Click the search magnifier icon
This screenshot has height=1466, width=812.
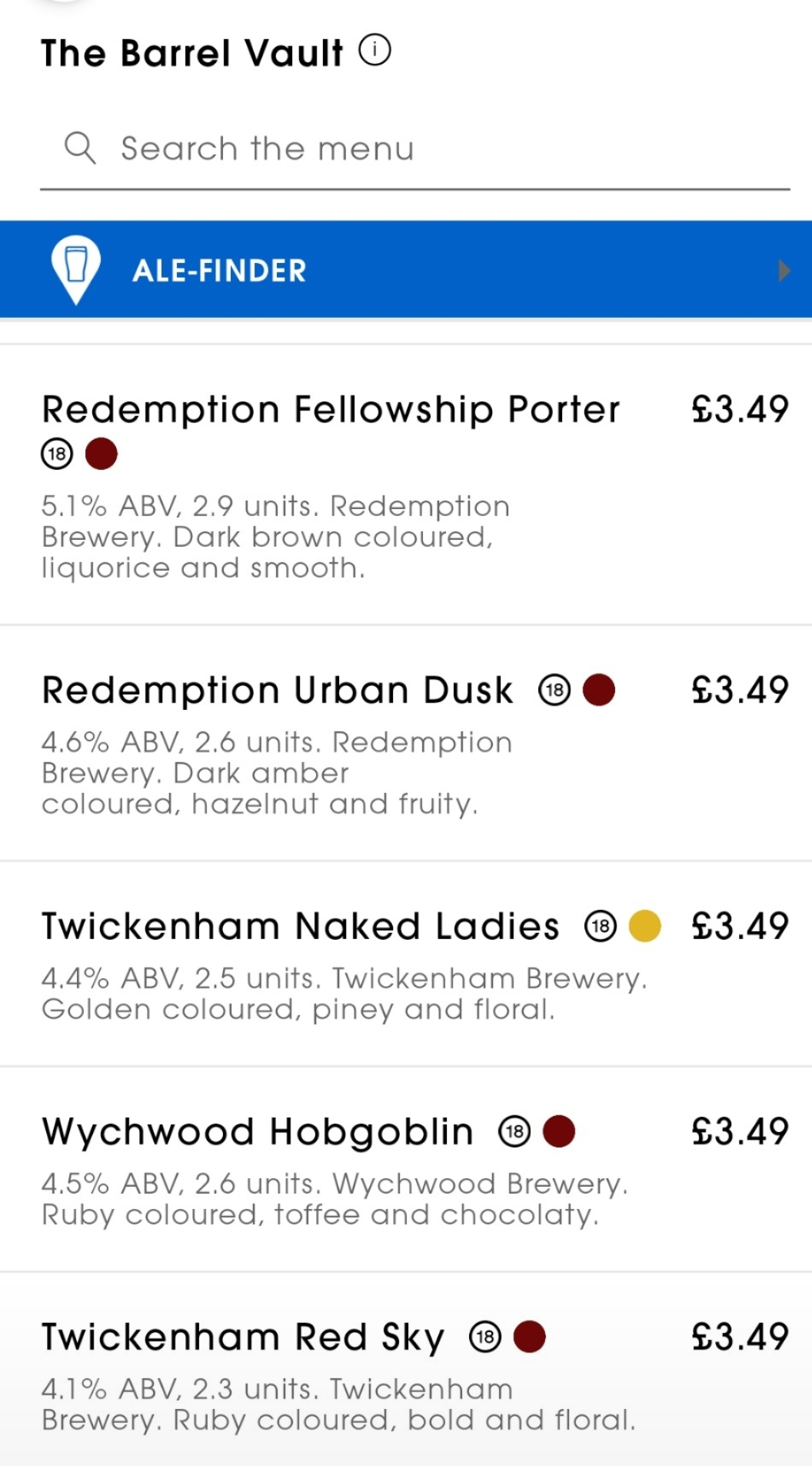pyautogui.click(x=80, y=148)
